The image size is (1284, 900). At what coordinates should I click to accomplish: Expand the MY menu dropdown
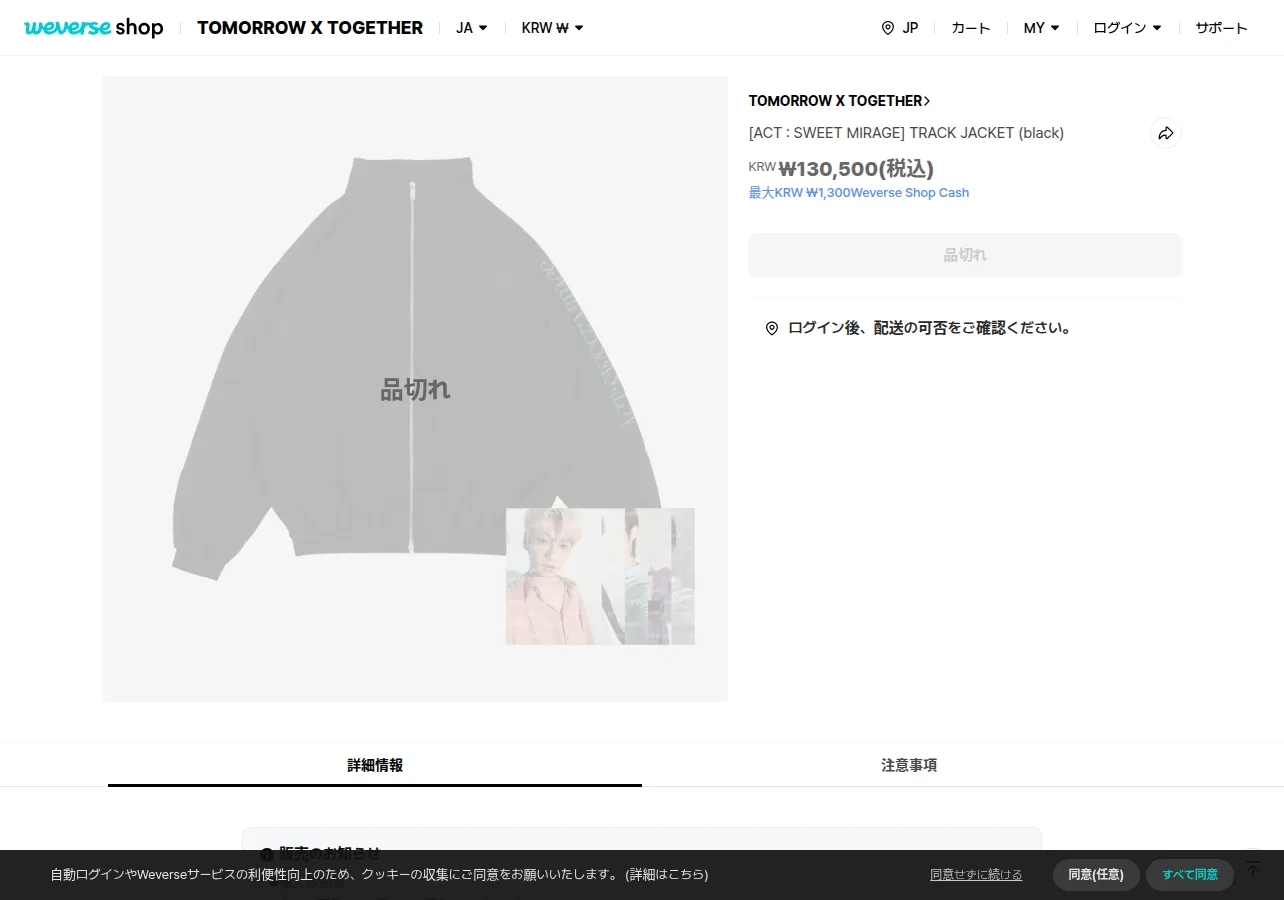(1041, 28)
